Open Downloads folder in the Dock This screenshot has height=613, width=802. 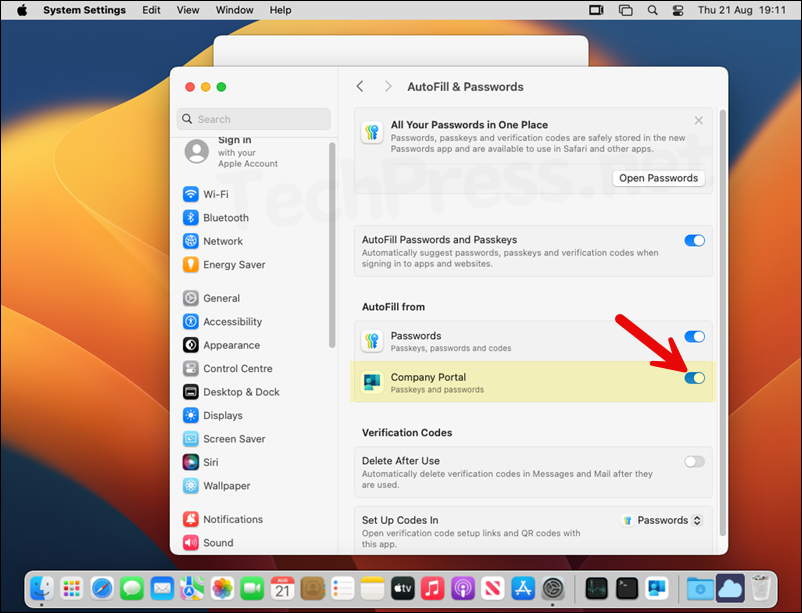[x=699, y=588]
